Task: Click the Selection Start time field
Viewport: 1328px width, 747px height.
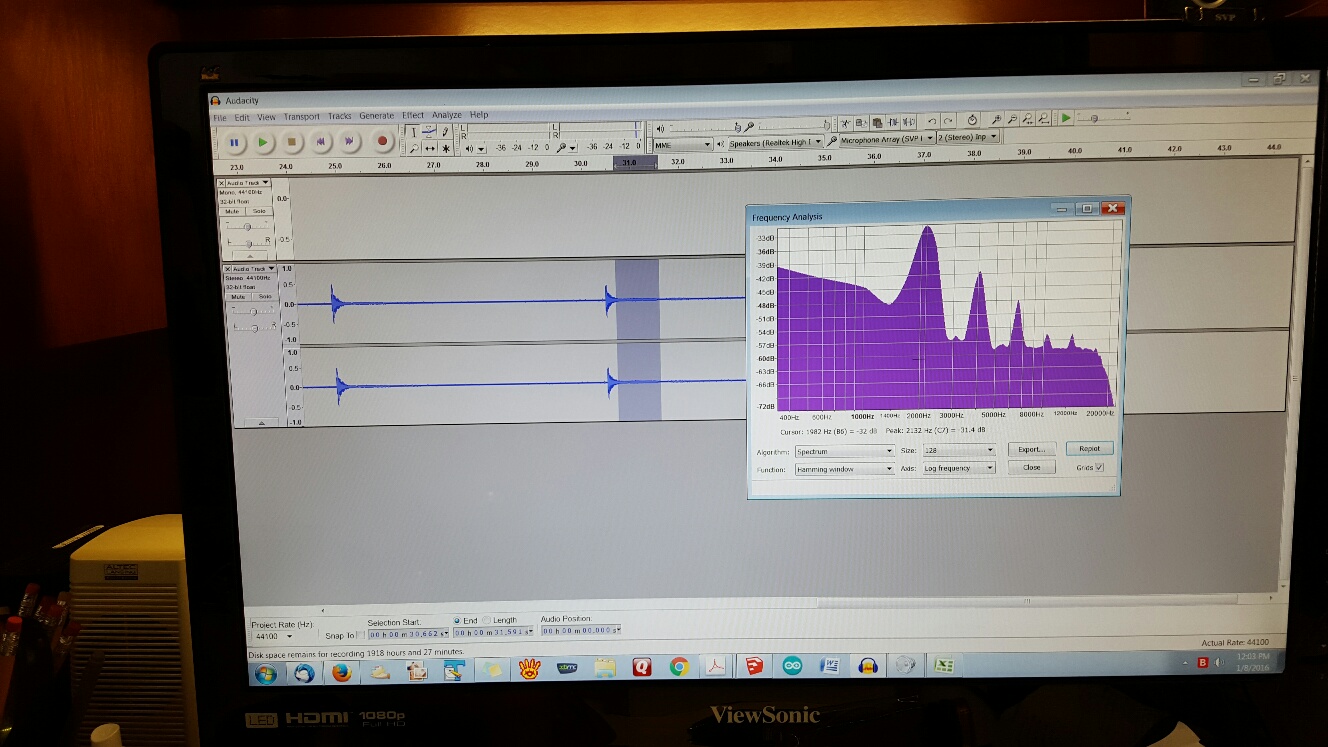Action: point(408,634)
